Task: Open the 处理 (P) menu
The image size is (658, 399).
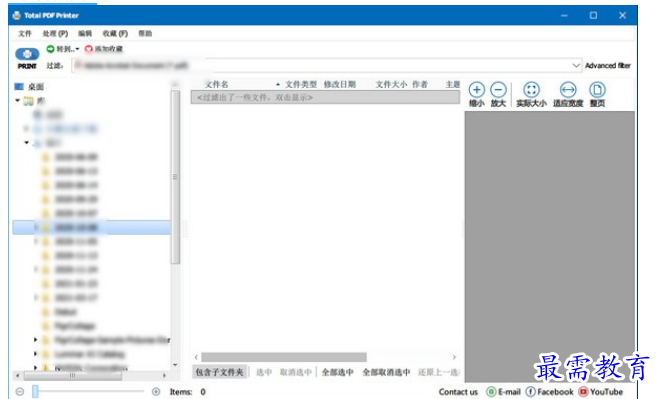Action: 55,34
